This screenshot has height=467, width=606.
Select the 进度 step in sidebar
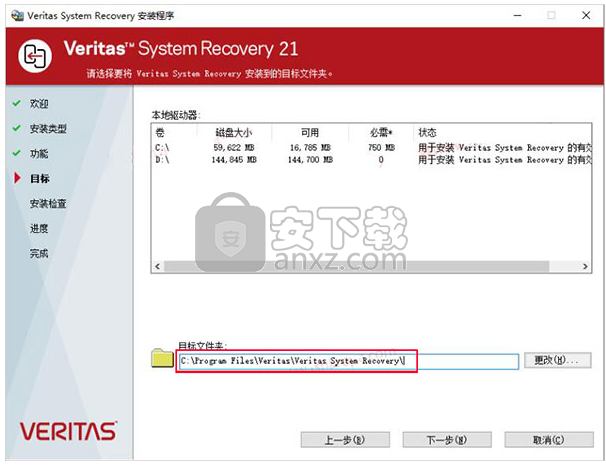(x=39, y=228)
